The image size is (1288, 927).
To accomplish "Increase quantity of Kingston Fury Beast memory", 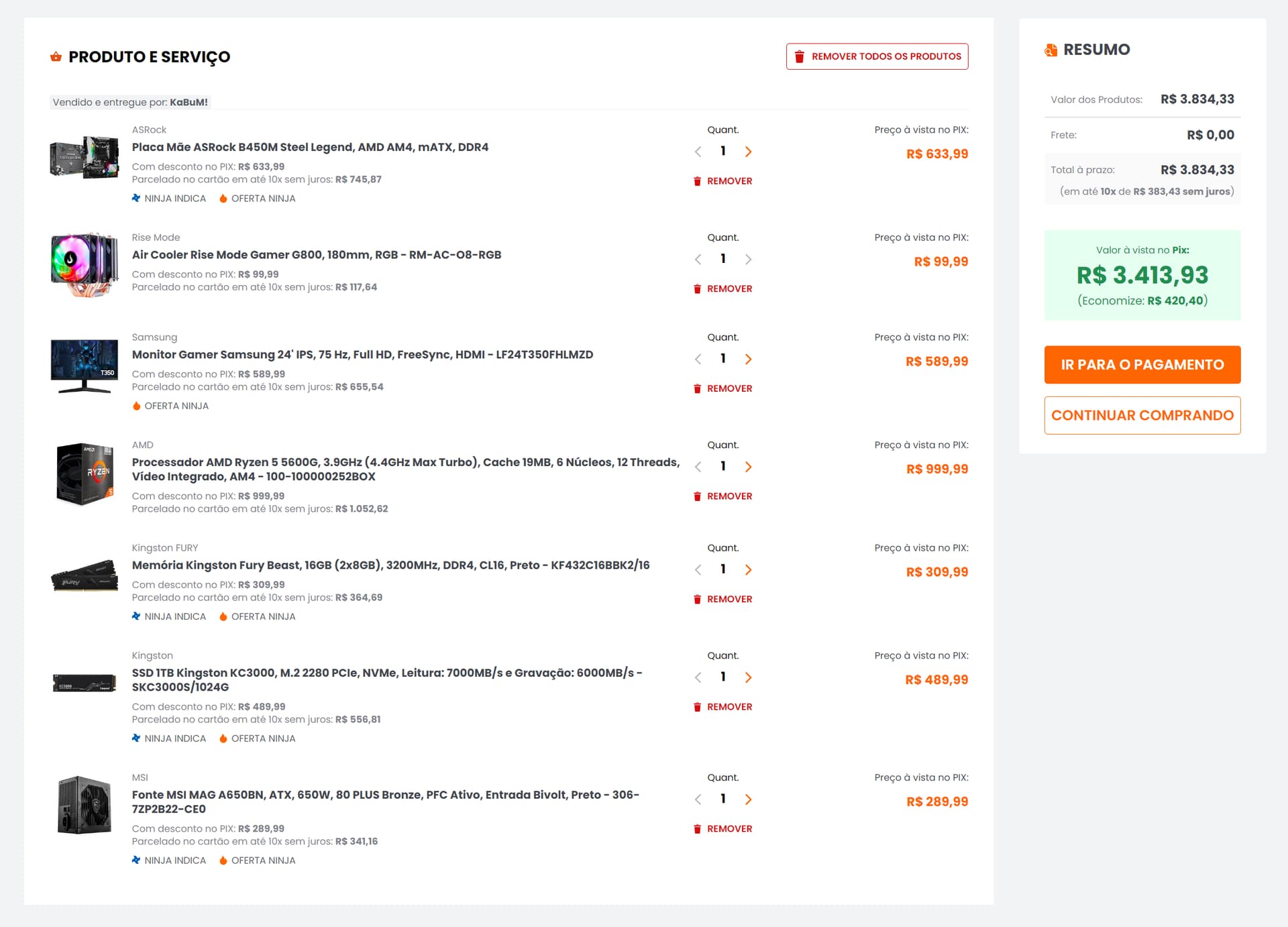I will coord(748,570).
